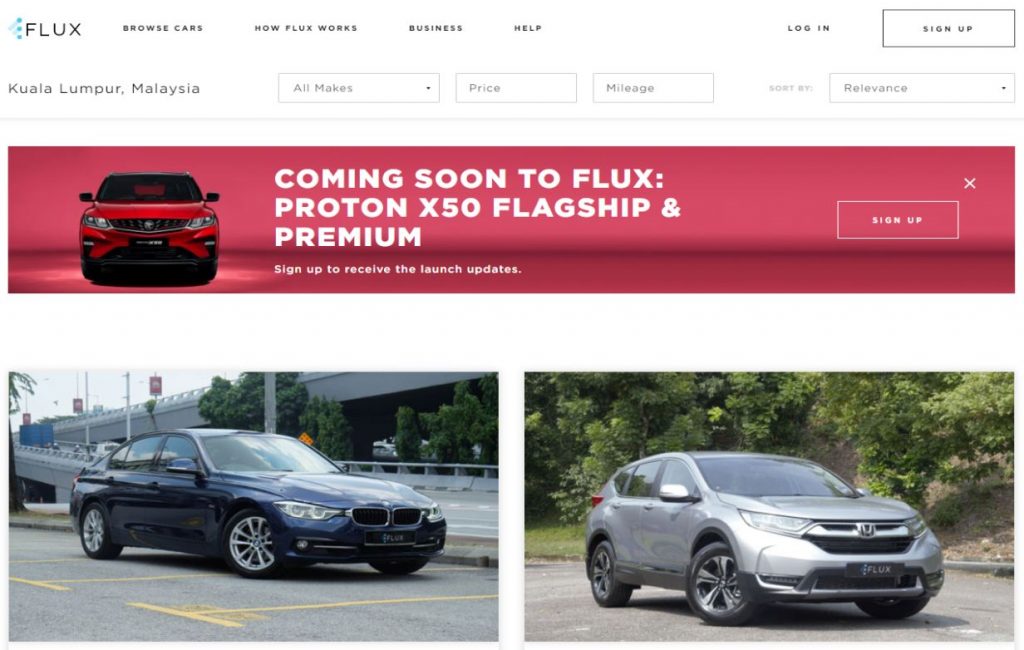This screenshot has width=1024, height=650.
Task: Click the Mileage filter field
Action: [x=653, y=88]
